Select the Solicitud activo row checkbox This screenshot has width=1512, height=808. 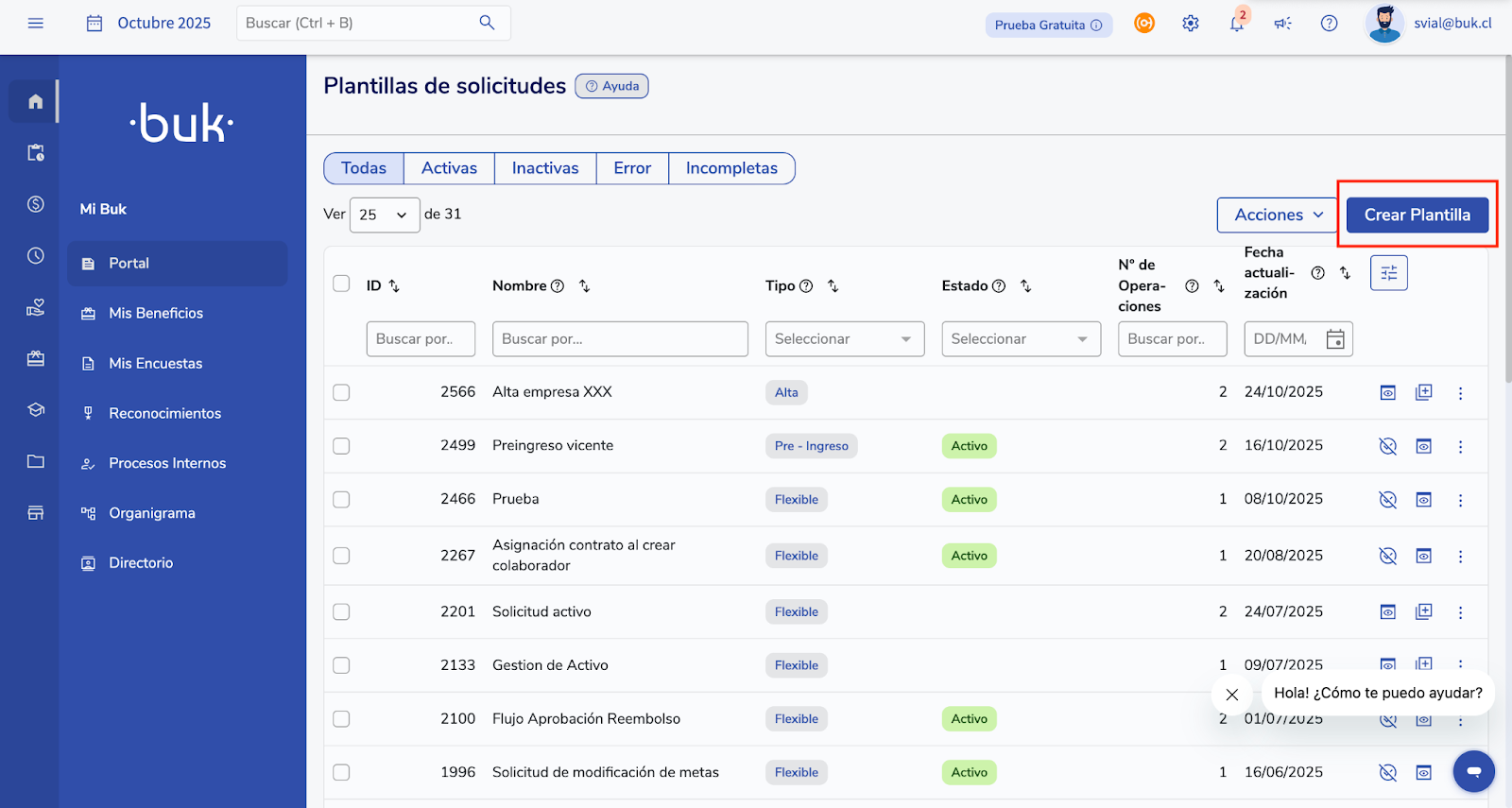(x=341, y=612)
